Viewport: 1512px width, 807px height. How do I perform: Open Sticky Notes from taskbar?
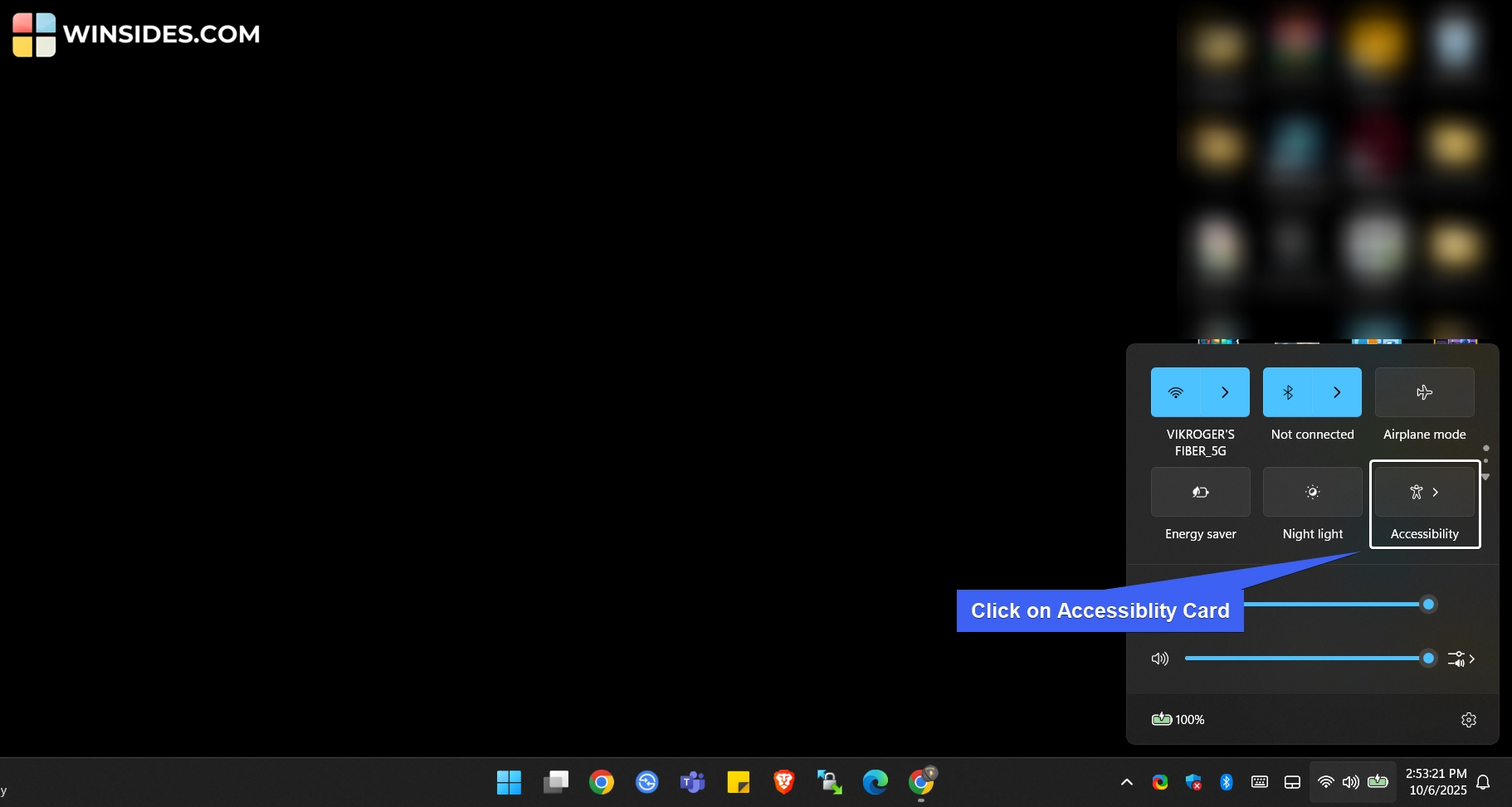[x=738, y=782]
